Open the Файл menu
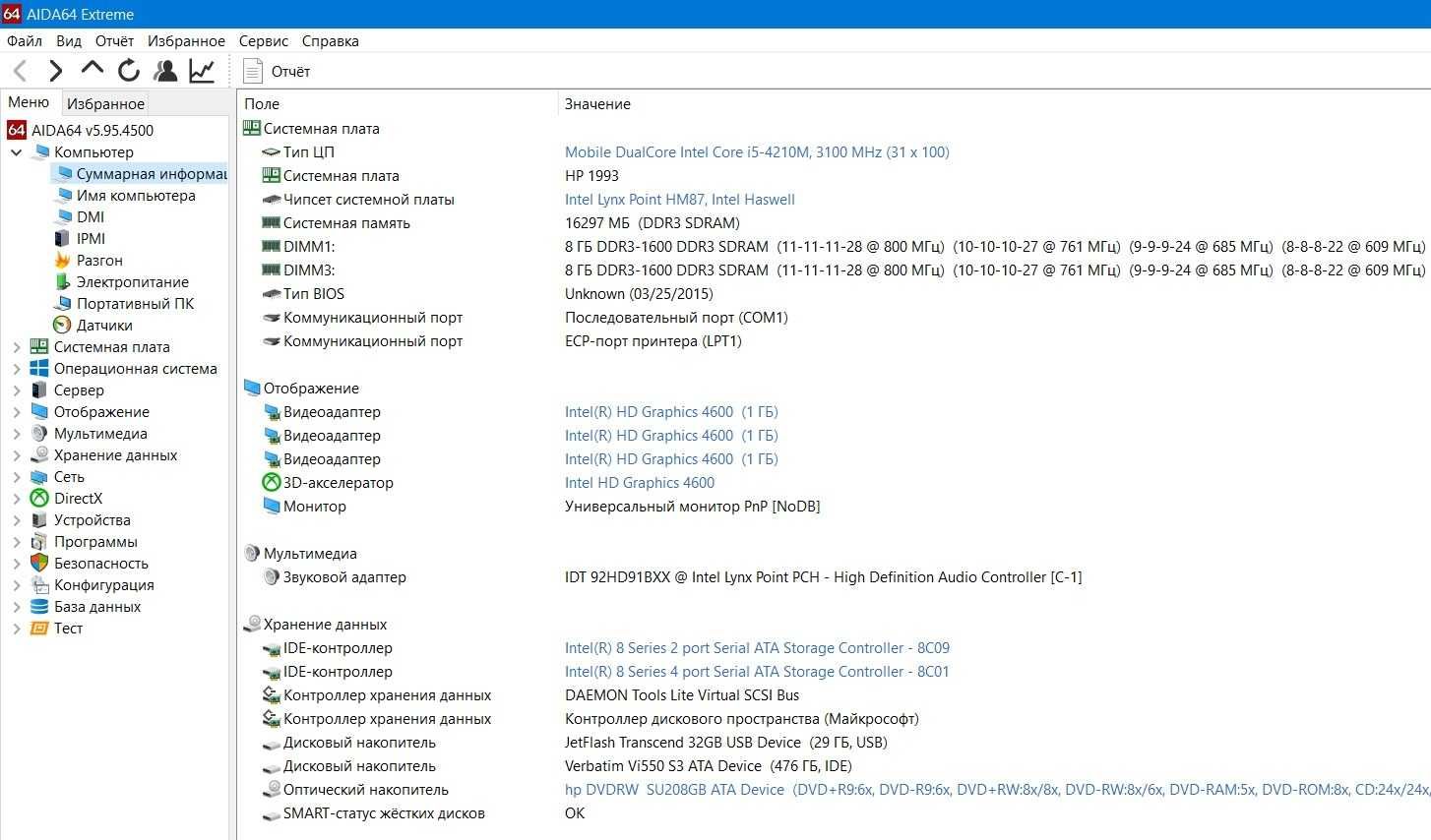The image size is (1431, 840). [25, 41]
